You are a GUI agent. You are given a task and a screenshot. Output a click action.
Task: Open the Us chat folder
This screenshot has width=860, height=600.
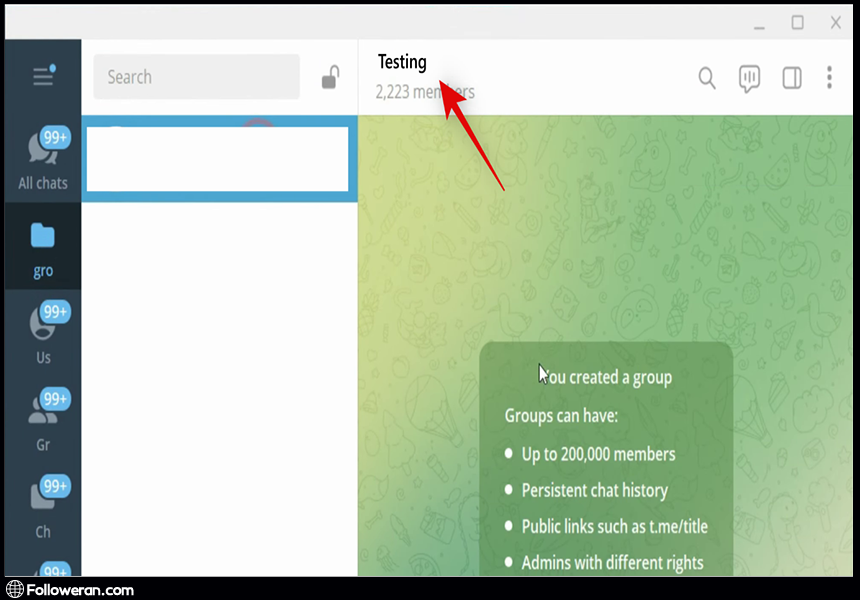point(43,333)
